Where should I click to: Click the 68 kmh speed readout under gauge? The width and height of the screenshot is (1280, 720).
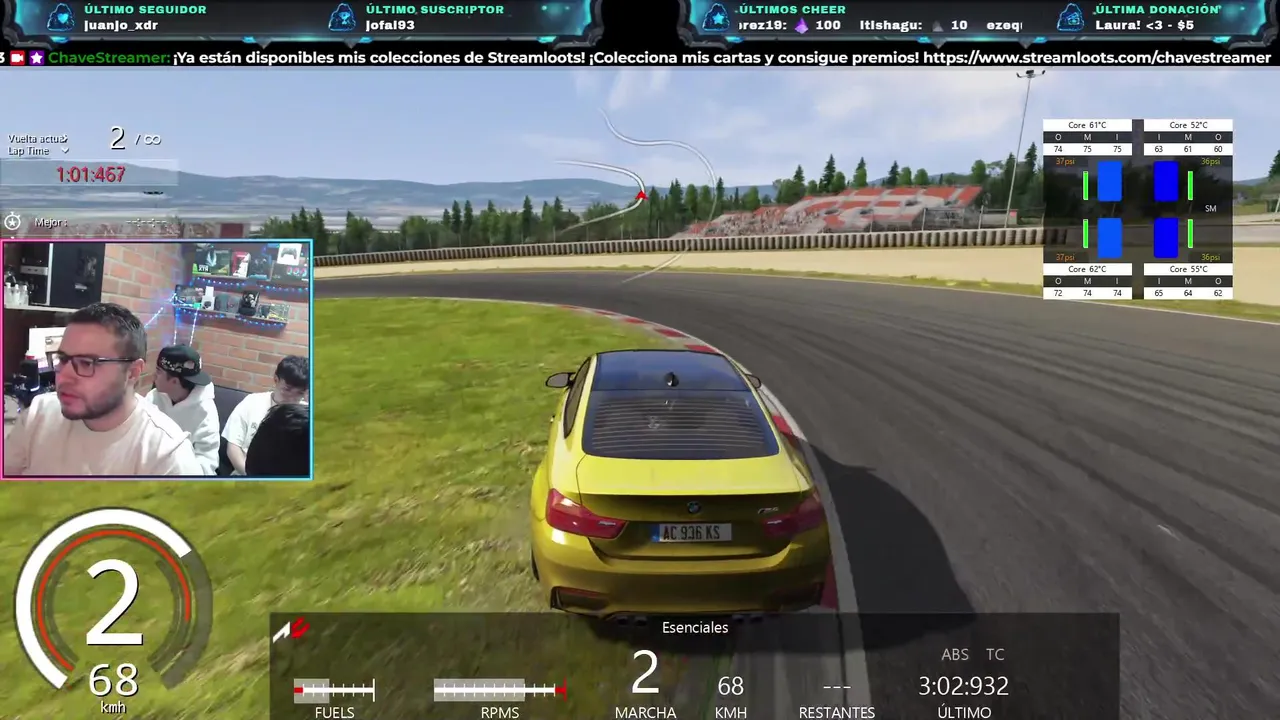click(x=112, y=682)
